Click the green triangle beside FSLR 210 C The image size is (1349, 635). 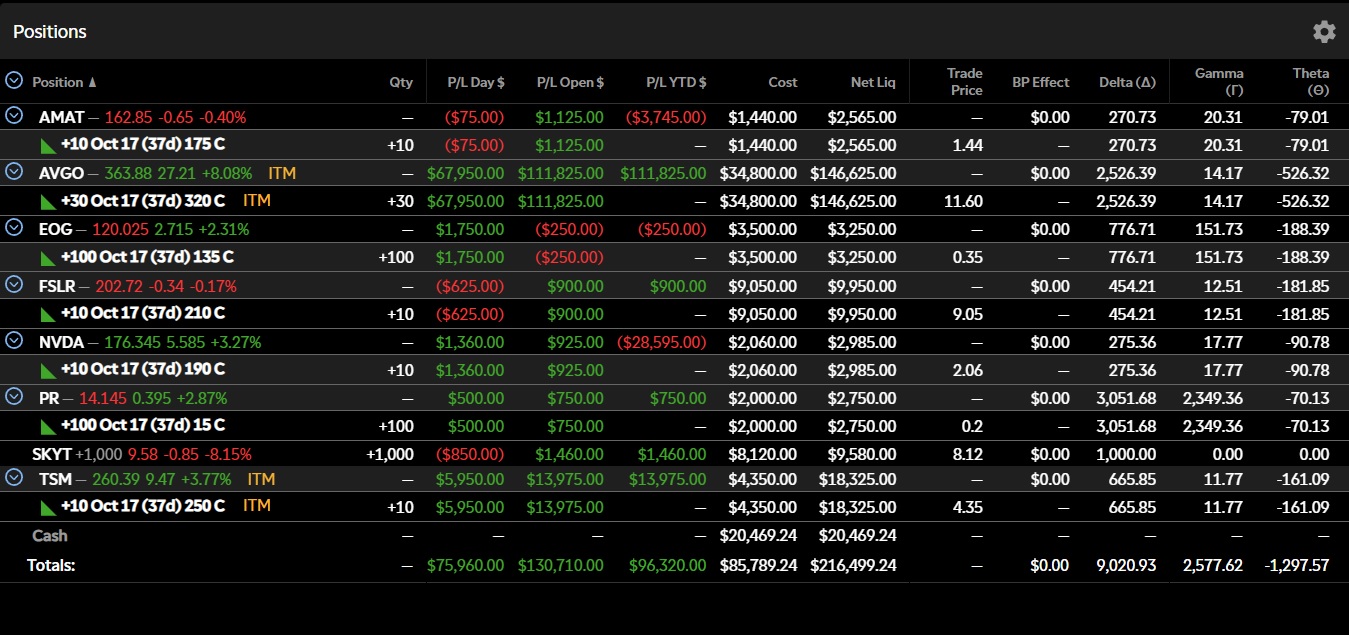(47, 314)
